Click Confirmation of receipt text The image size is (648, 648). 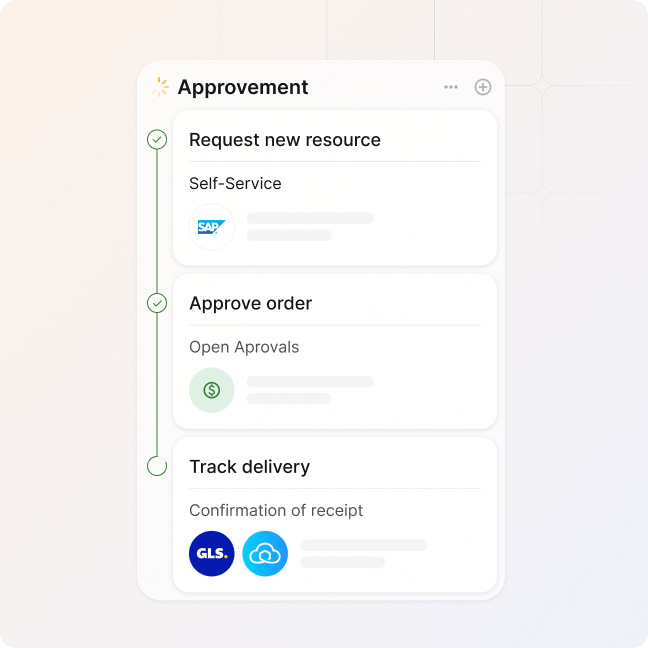276,510
